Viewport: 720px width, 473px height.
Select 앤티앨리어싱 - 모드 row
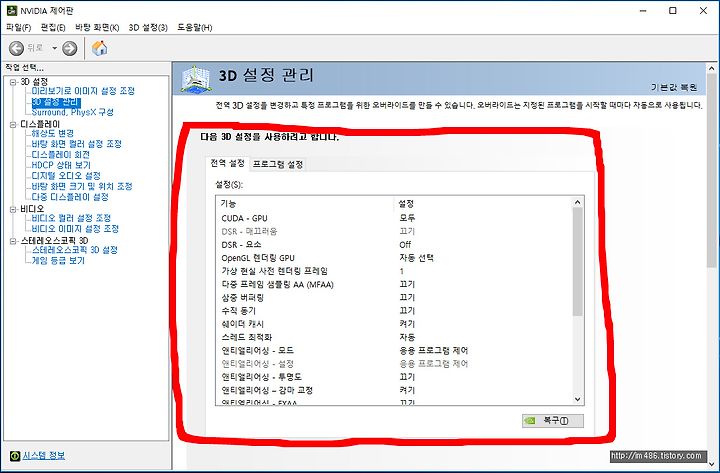click(394, 351)
